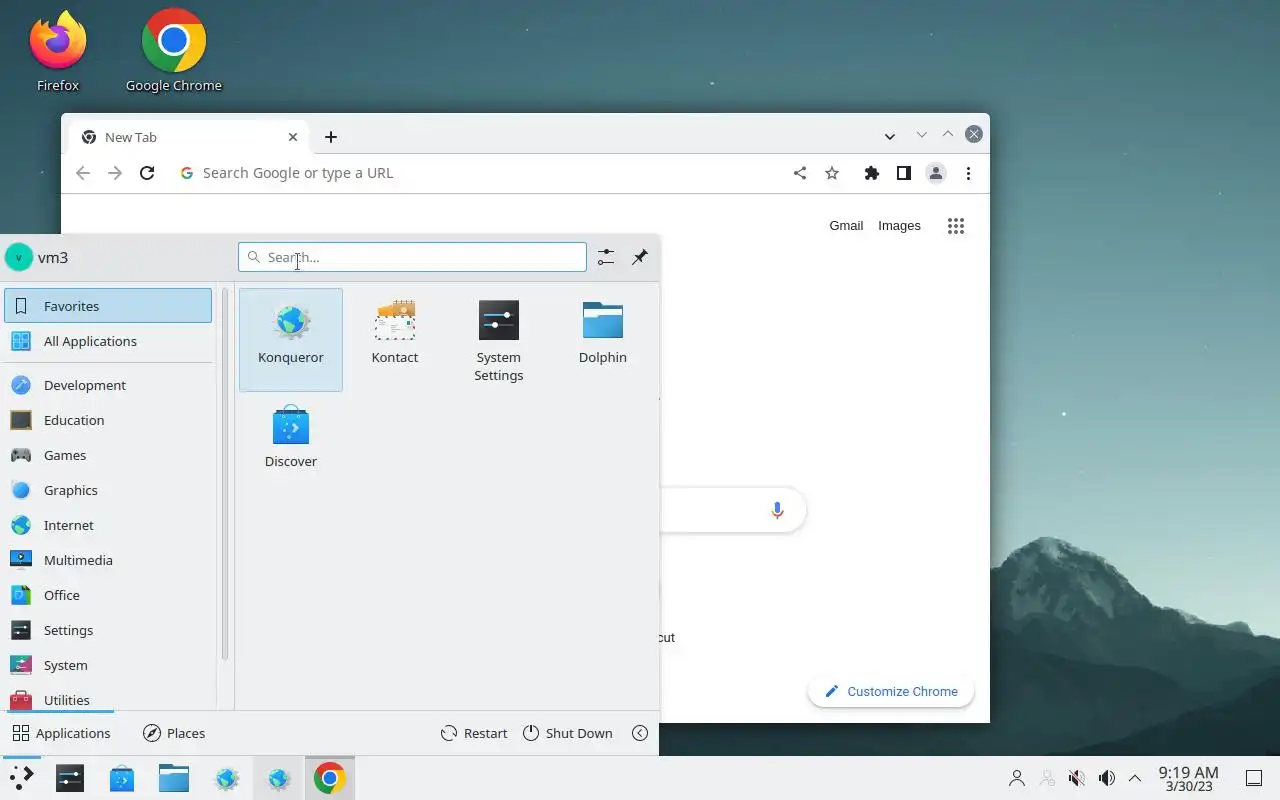Open Multimedia category

click(108, 560)
